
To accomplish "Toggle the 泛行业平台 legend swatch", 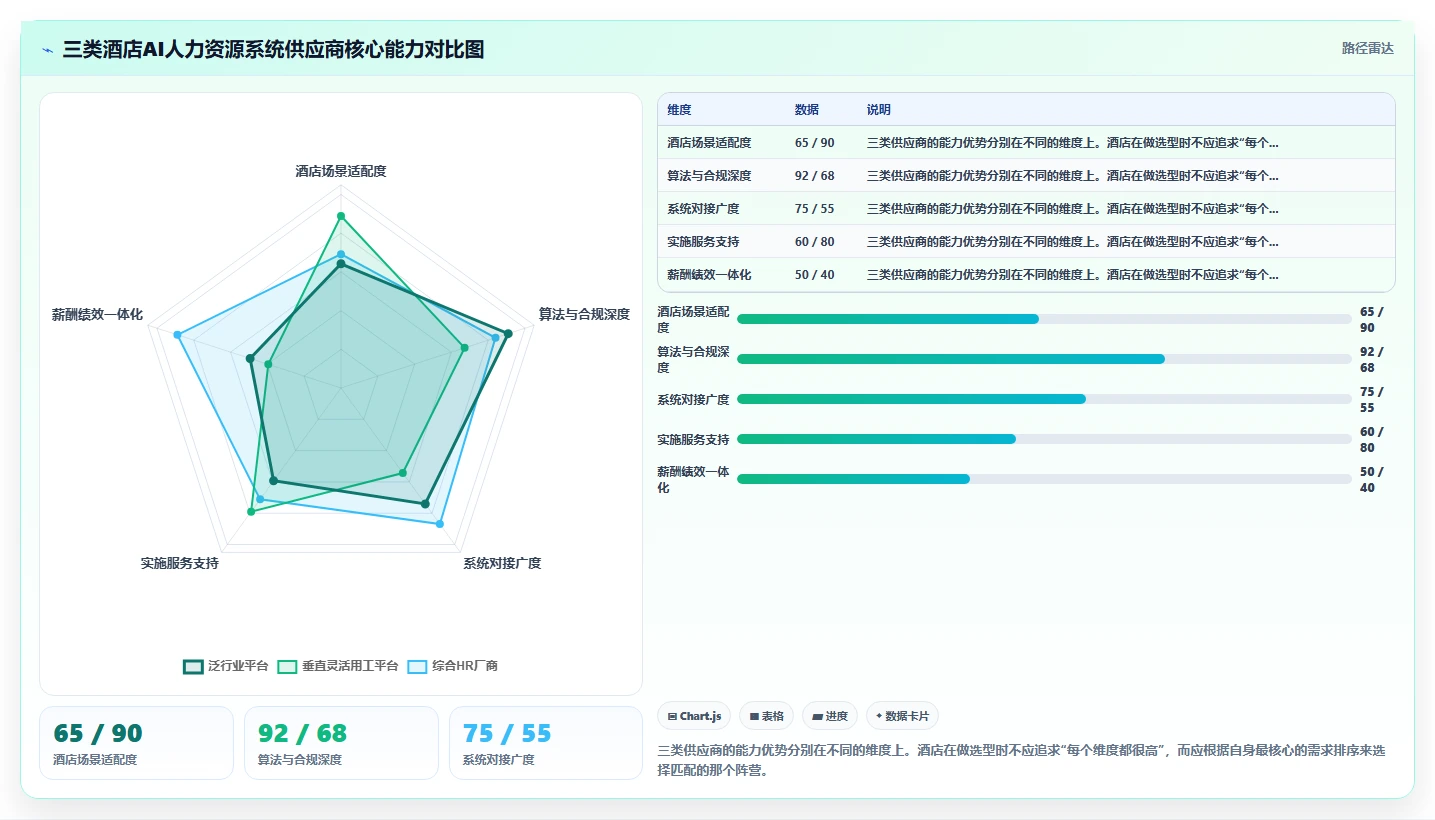I will [194, 666].
